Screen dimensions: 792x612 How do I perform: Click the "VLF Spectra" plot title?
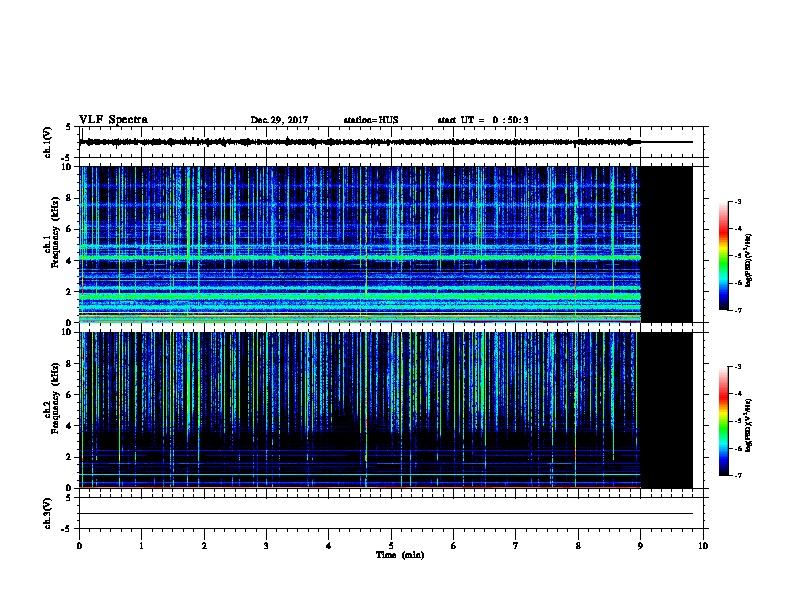(x=113, y=120)
